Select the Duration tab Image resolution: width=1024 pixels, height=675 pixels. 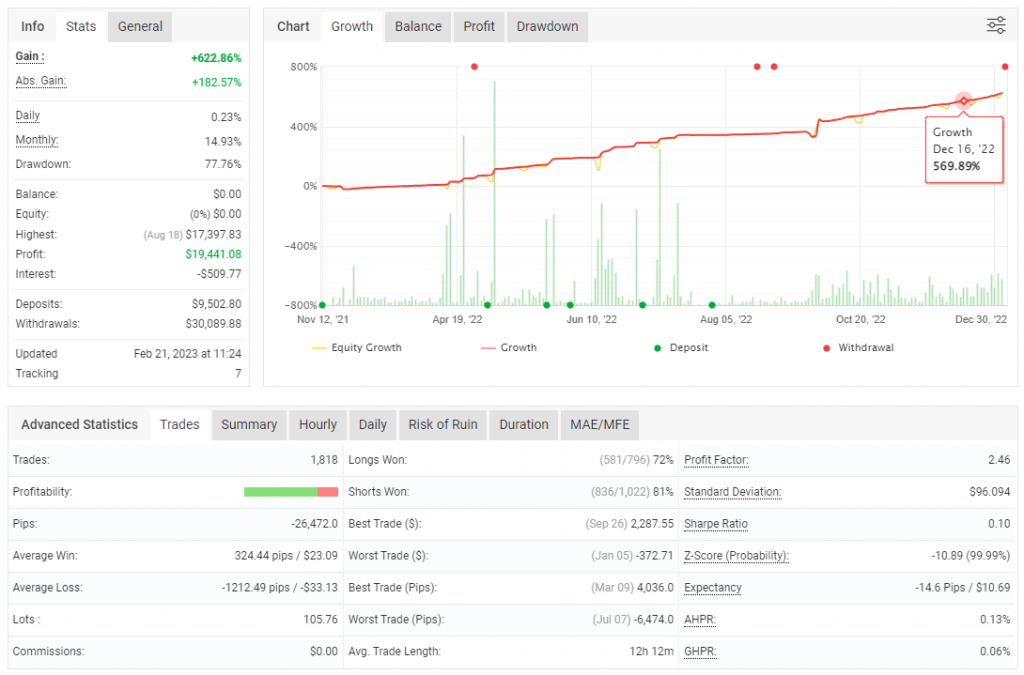click(523, 424)
